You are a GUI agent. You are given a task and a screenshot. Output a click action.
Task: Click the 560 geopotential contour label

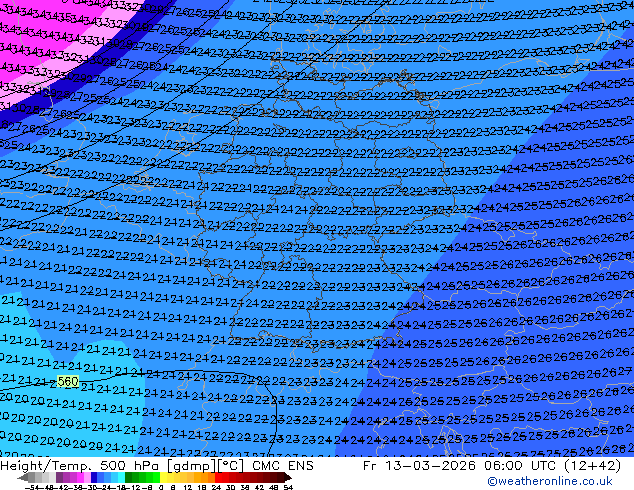tap(68, 381)
